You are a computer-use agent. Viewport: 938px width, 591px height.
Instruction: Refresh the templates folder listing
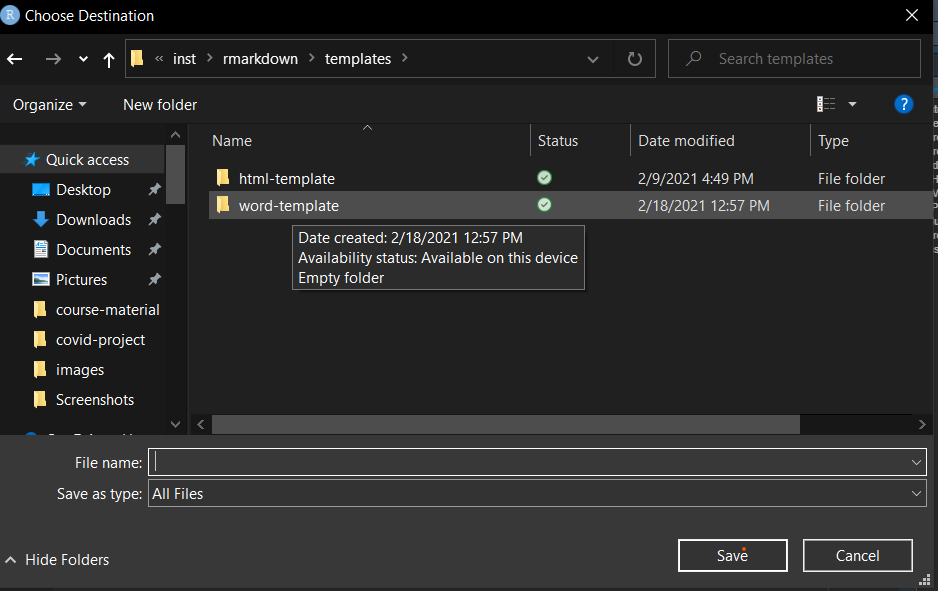pos(634,59)
